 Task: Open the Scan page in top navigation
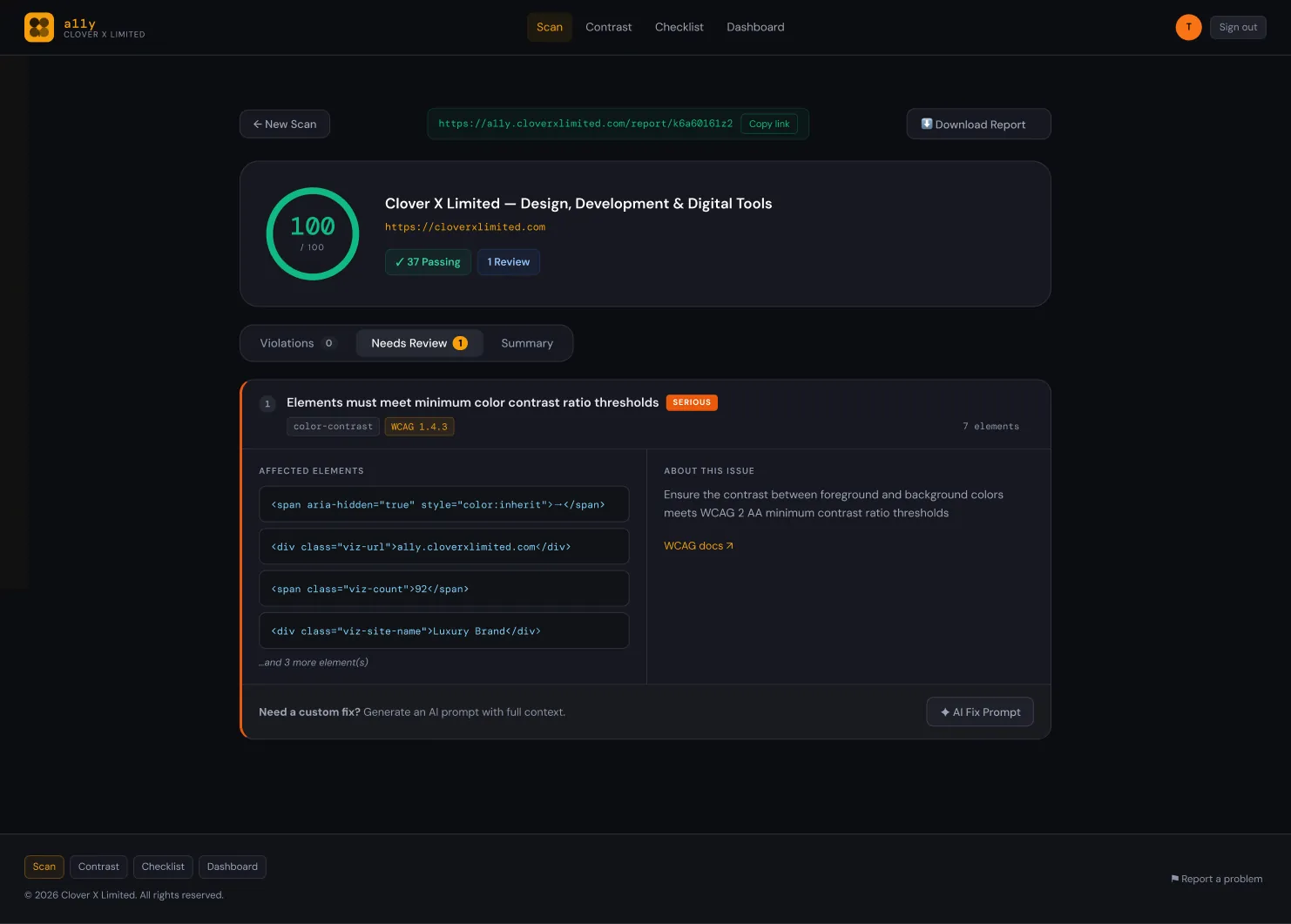(x=550, y=27)
